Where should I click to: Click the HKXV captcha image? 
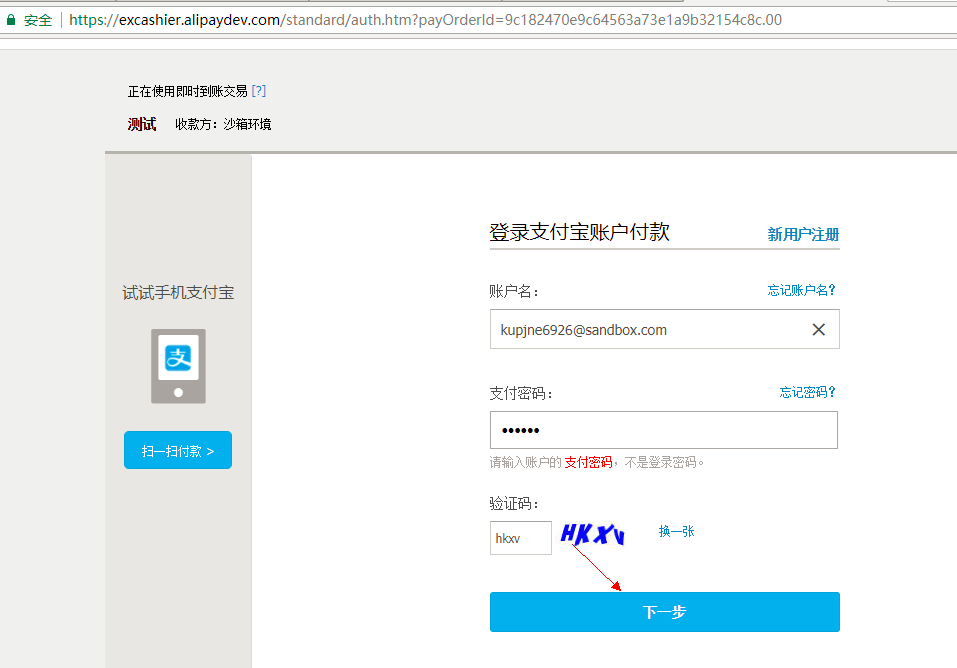[x=592, y=534]
